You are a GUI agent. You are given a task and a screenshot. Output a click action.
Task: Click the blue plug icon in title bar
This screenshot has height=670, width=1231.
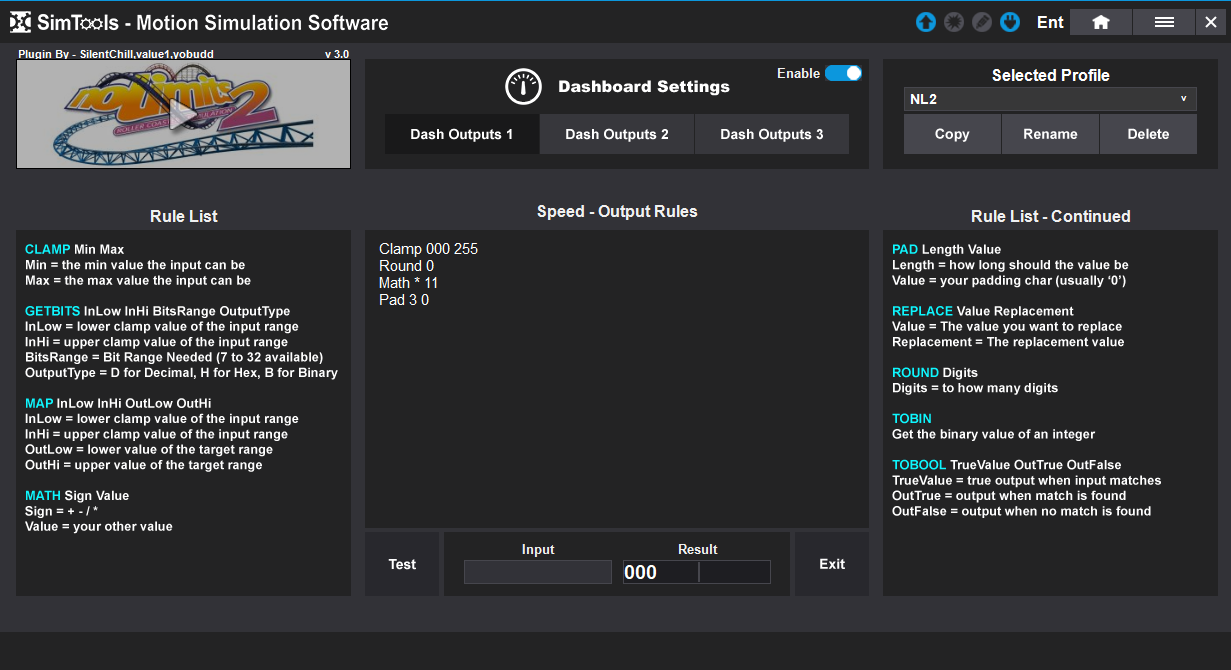1010,22
